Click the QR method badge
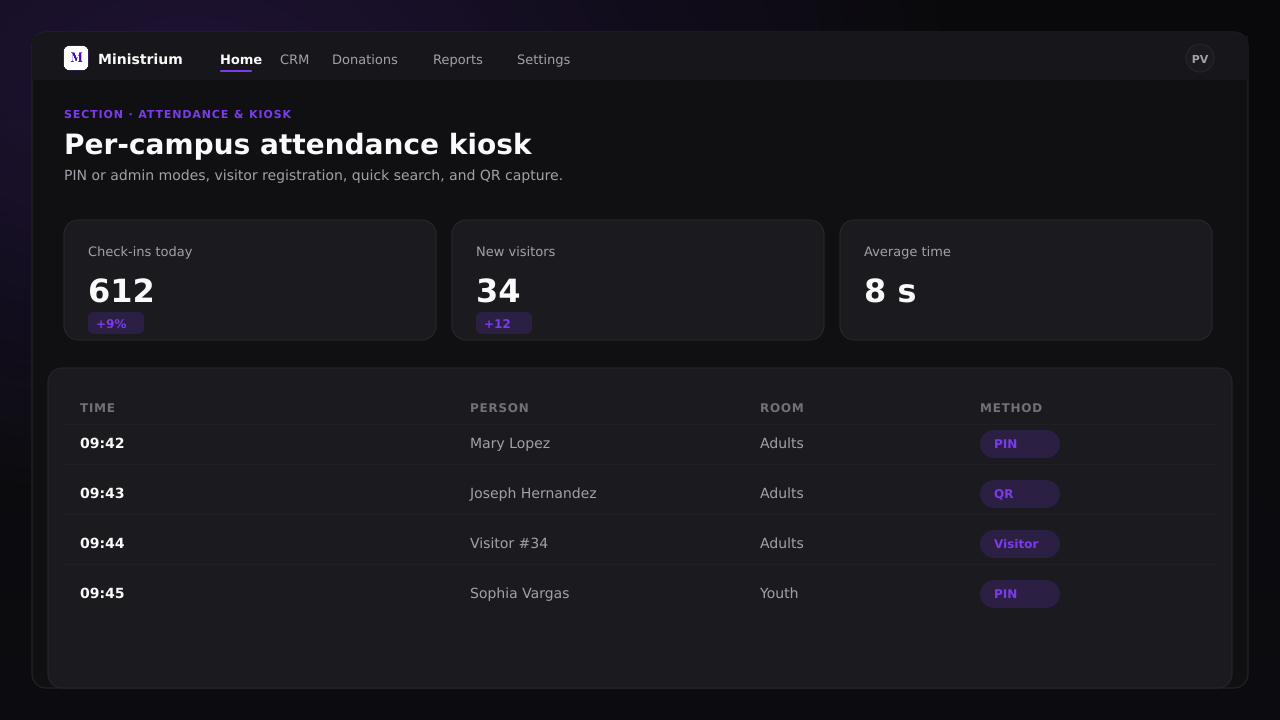The width and height of the screenshot is (1280, 720). pos(1020,494)
